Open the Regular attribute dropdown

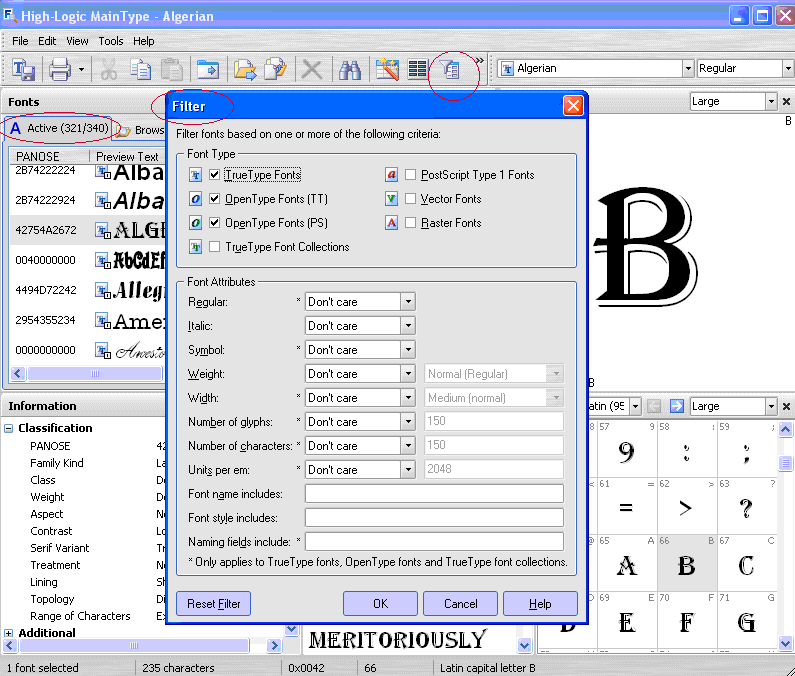click(x=408, y=302)
